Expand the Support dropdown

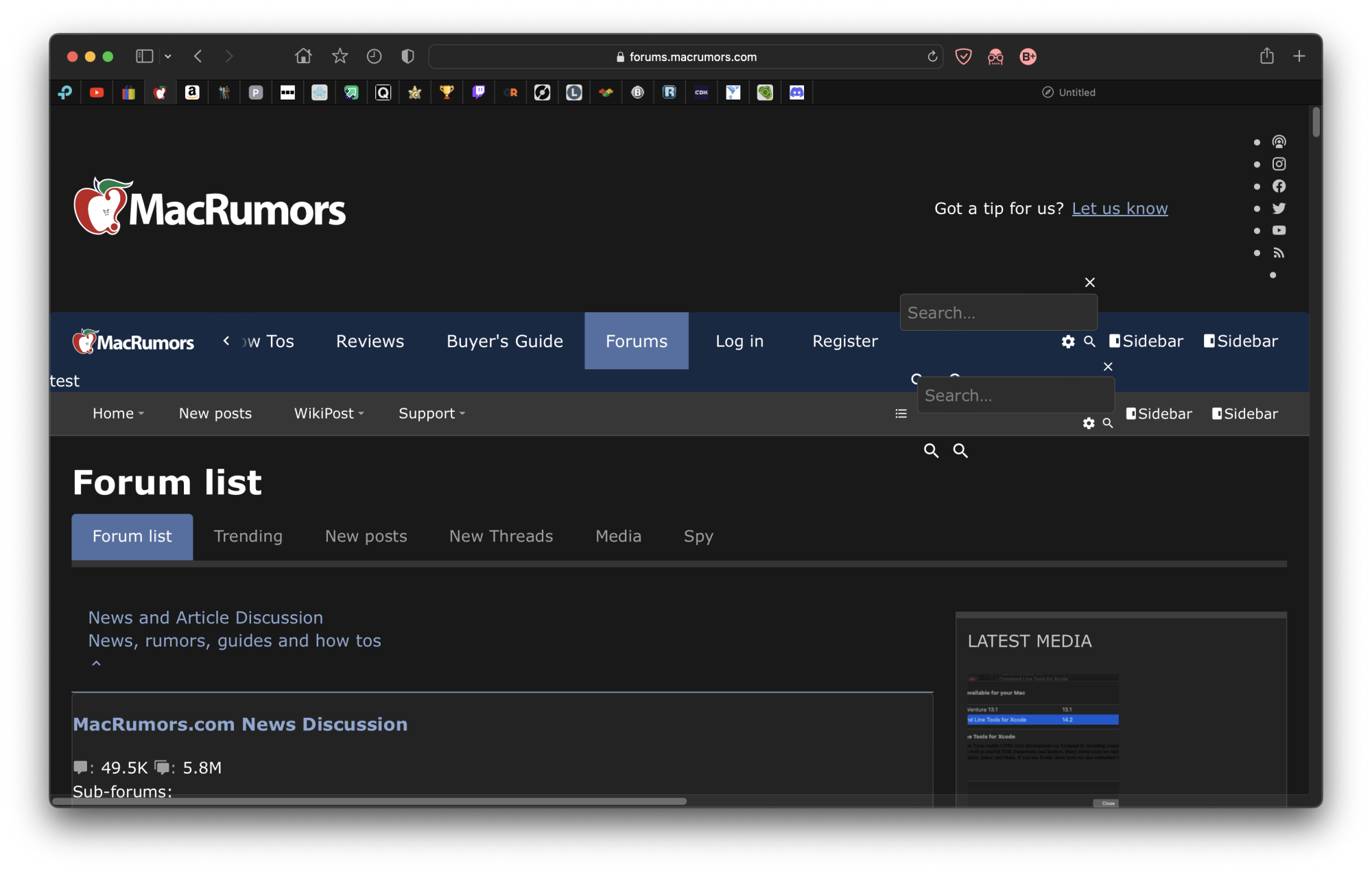click(431, 414)
